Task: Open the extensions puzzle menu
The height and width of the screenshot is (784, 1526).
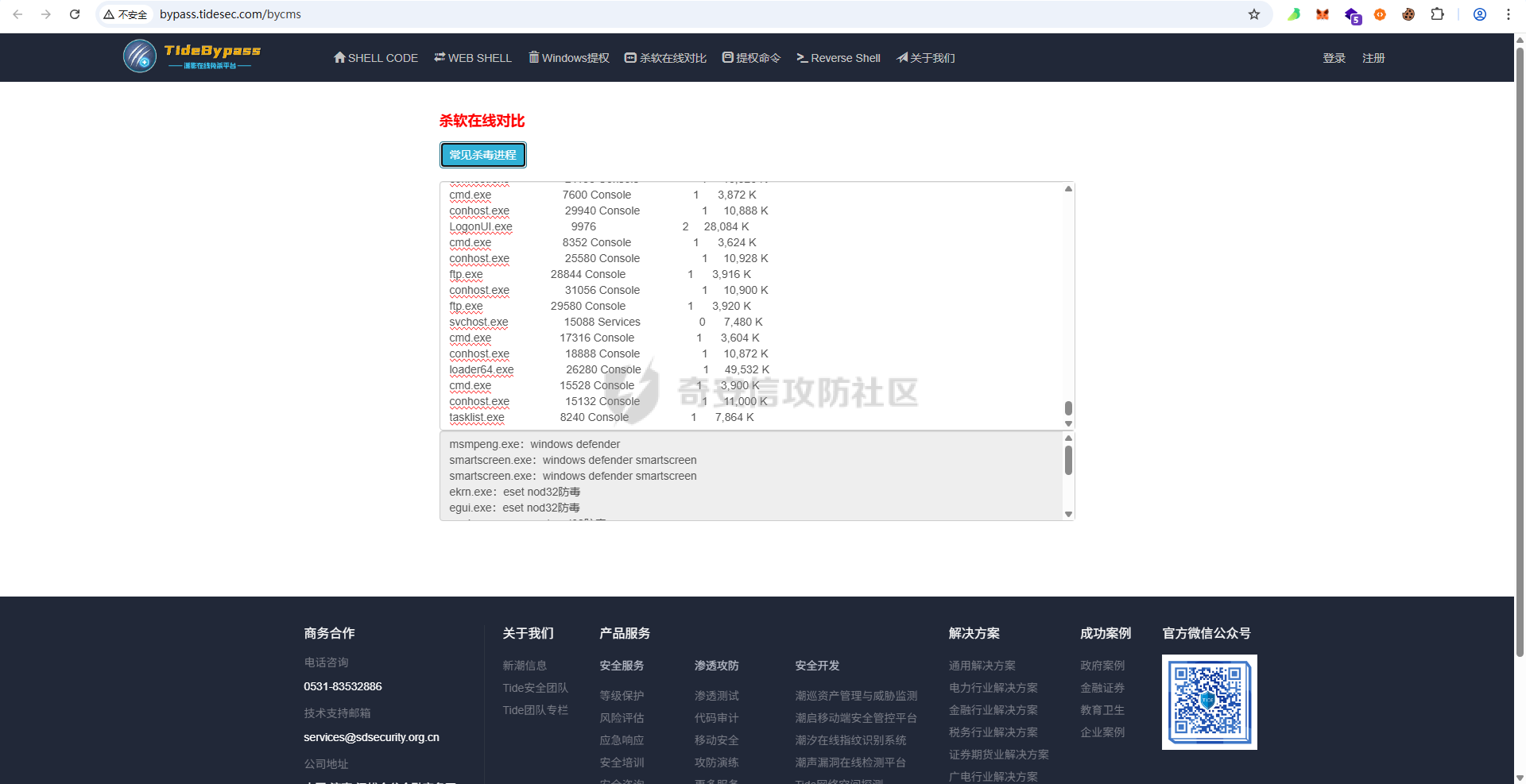Action: (x=1437, y=14)
